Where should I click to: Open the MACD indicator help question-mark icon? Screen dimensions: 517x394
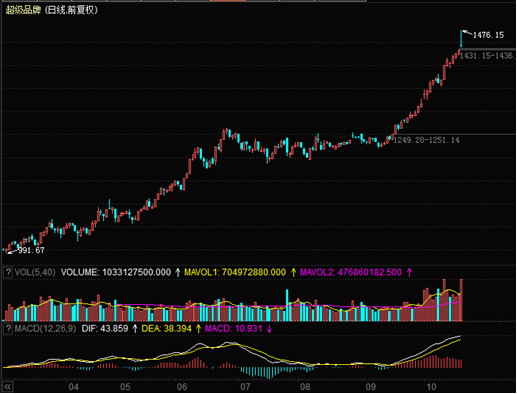coord(8,329)
